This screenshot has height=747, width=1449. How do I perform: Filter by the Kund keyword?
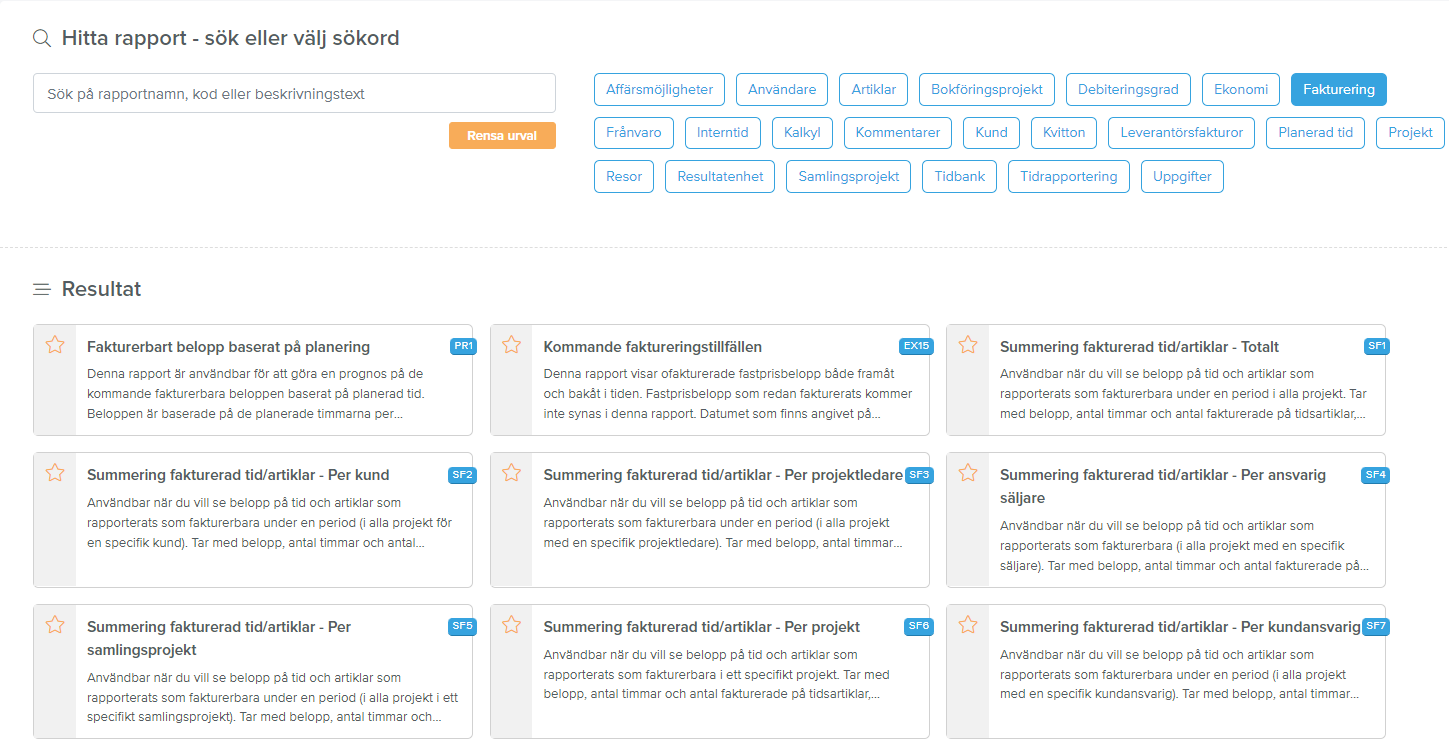(x=991, y=132)
